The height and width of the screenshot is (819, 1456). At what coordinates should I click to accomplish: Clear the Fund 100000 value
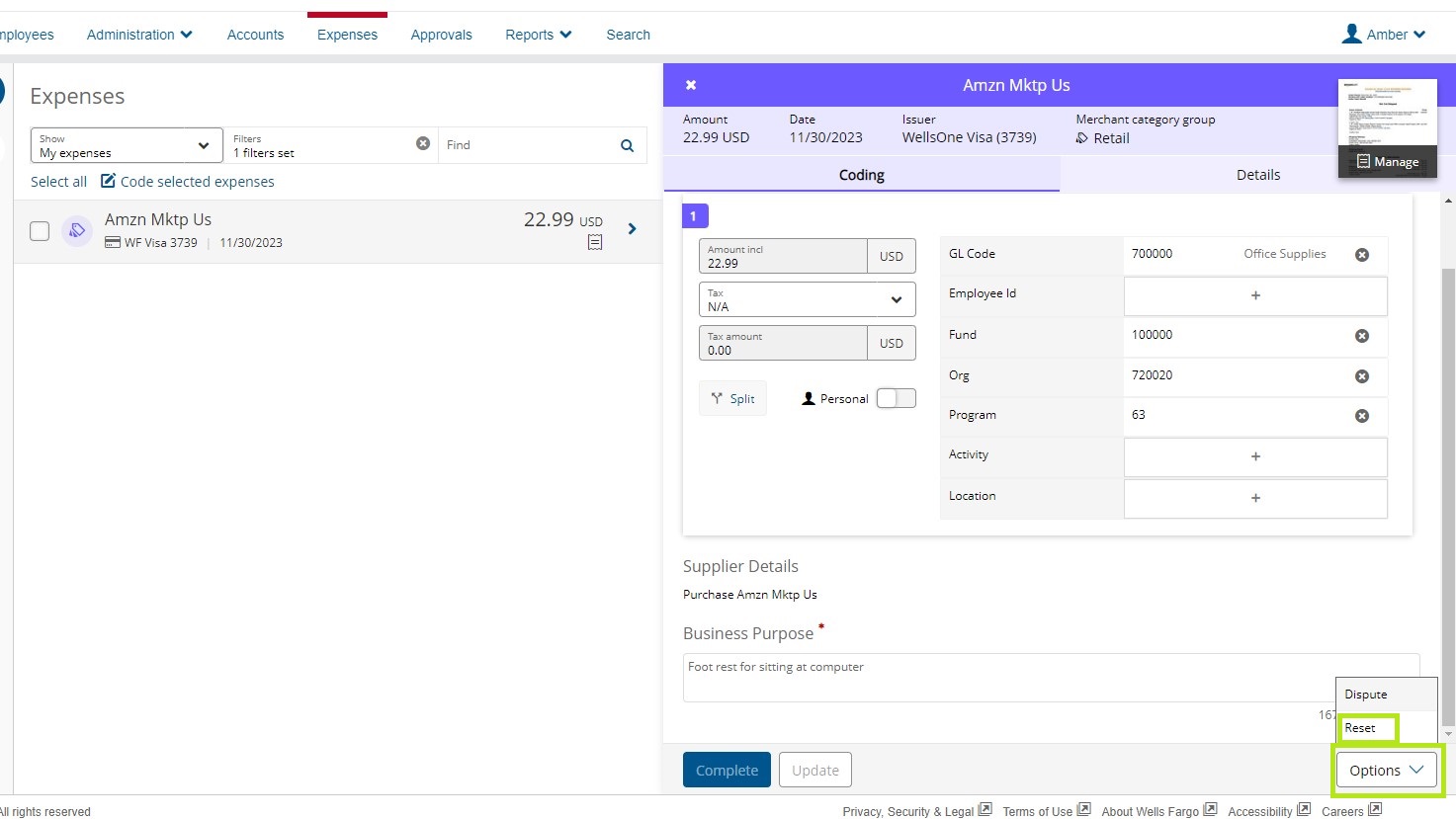1361,336
